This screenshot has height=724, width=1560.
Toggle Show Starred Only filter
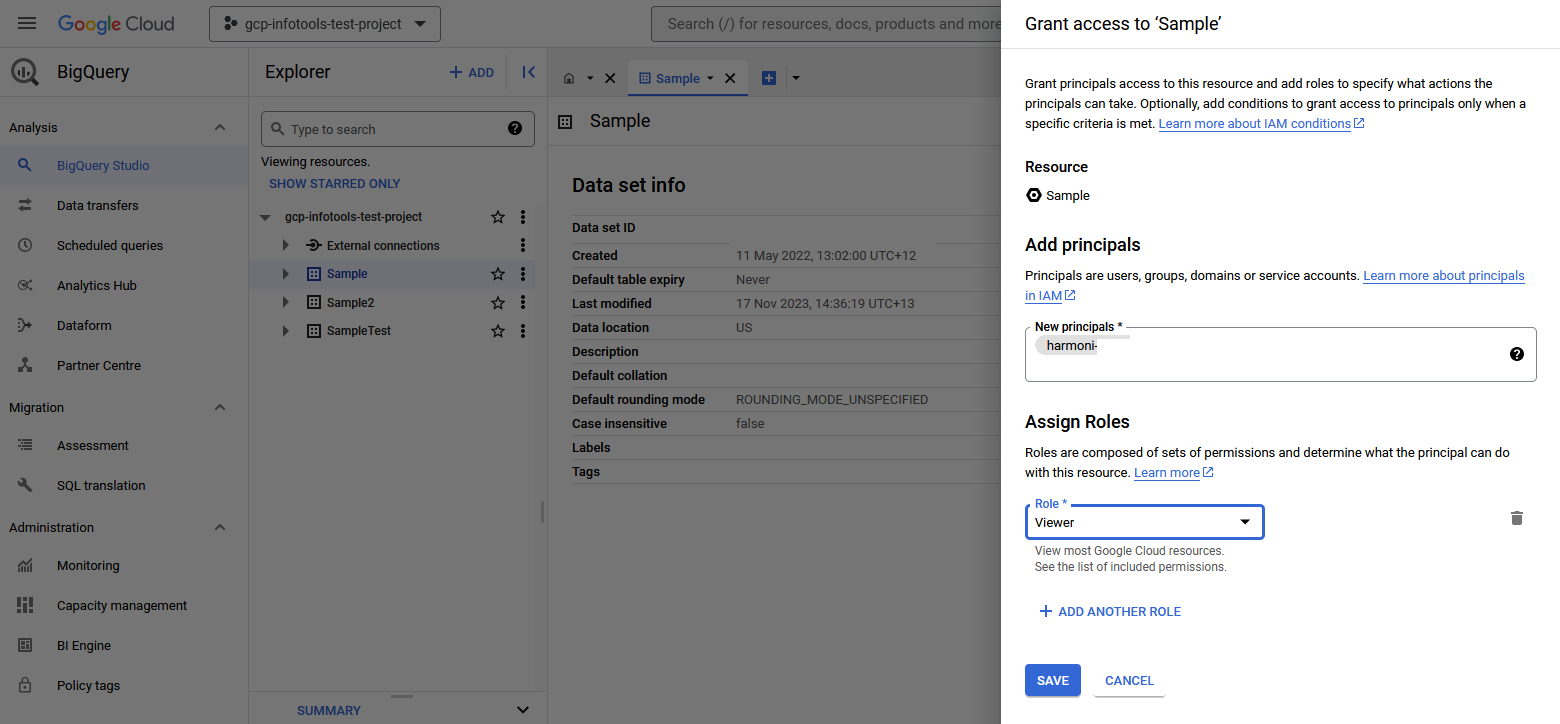[x=334, y=184]
